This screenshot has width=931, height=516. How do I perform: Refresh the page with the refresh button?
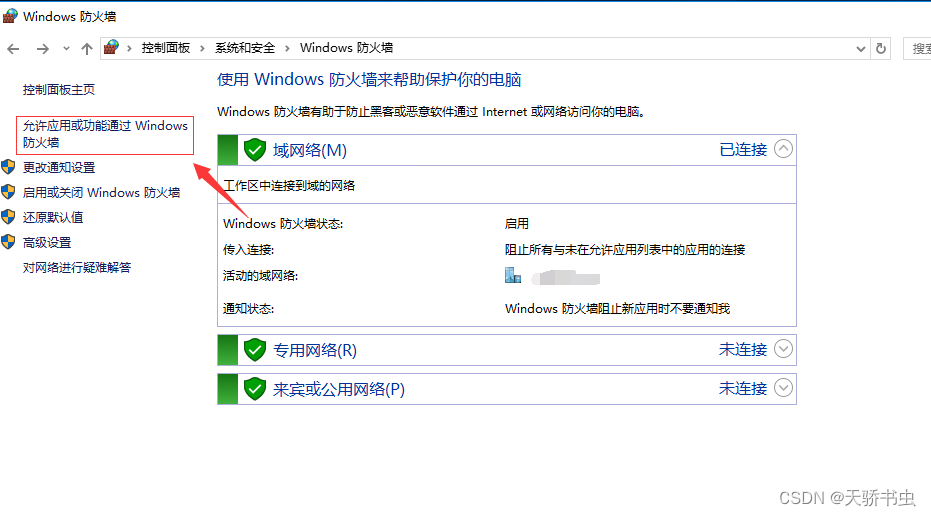881,49
